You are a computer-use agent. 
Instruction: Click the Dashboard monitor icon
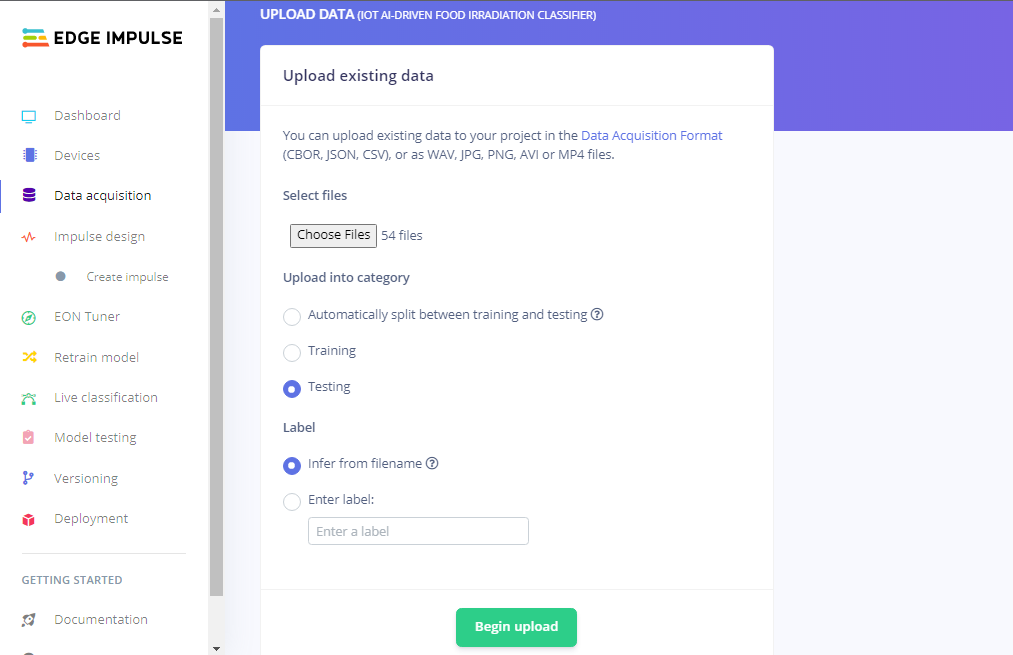click(x=29, y=116)
